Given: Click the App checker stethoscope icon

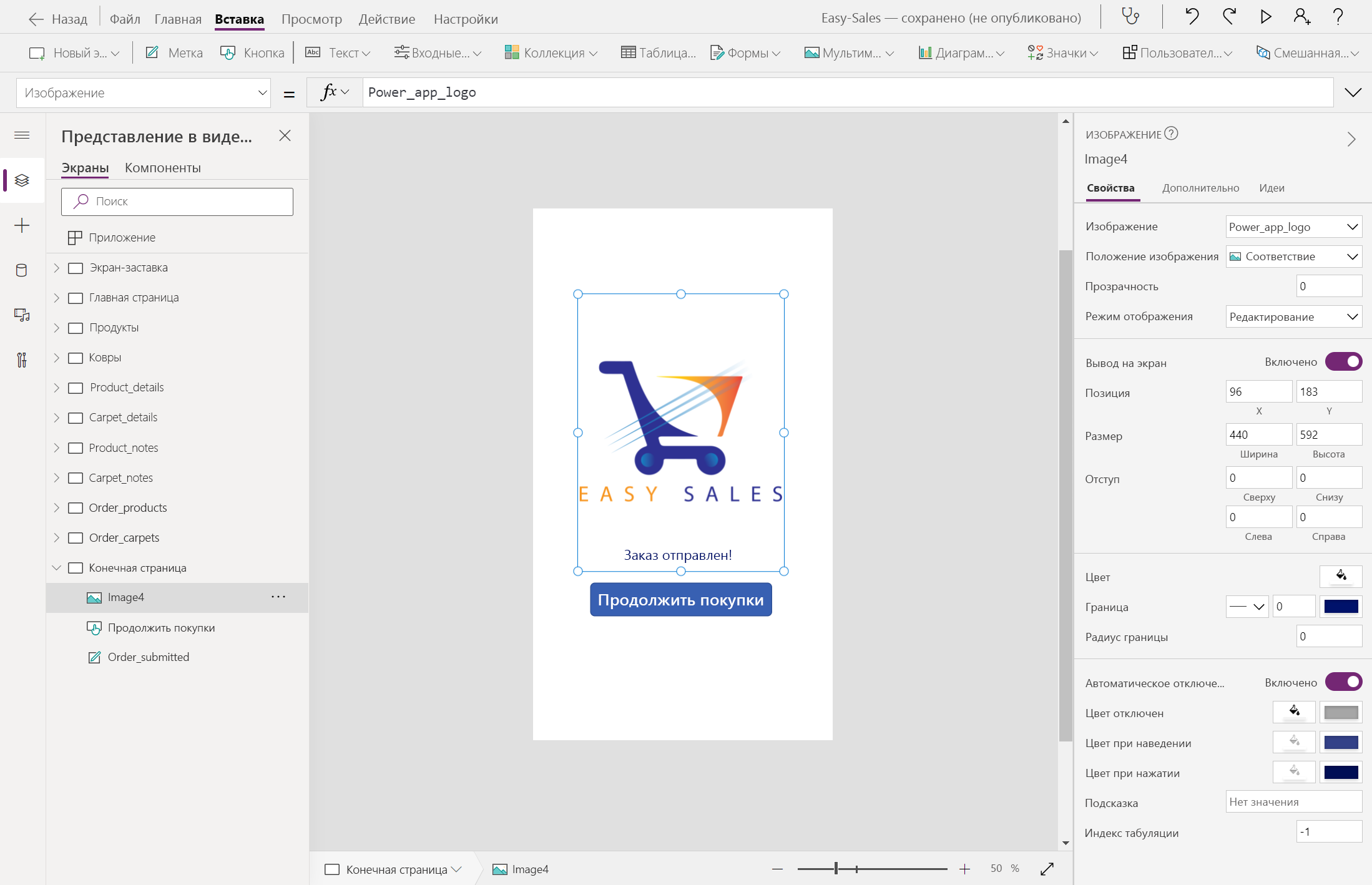Looking at the screenshot, I should pos(1130,17).
